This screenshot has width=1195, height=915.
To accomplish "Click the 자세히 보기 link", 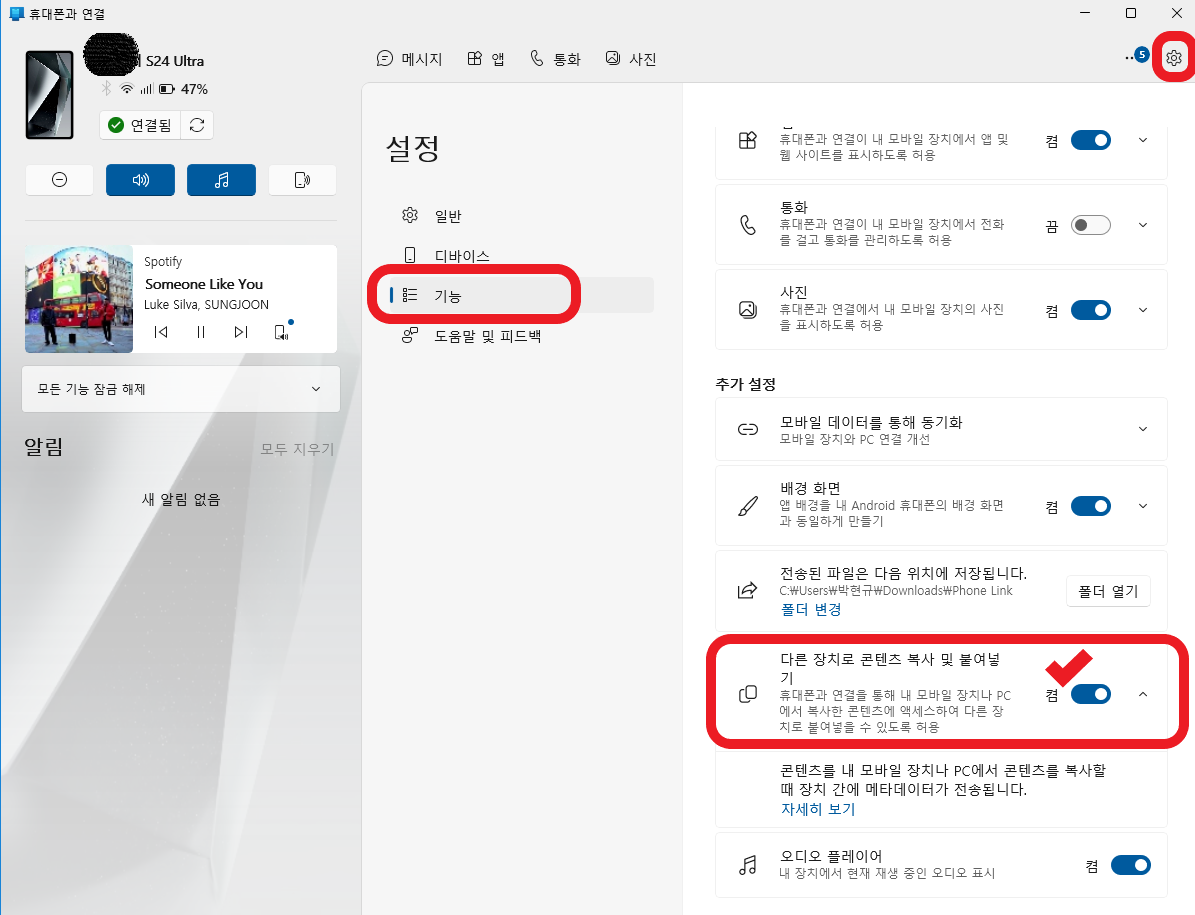I will pyautogui.click(x=818, y=809).
